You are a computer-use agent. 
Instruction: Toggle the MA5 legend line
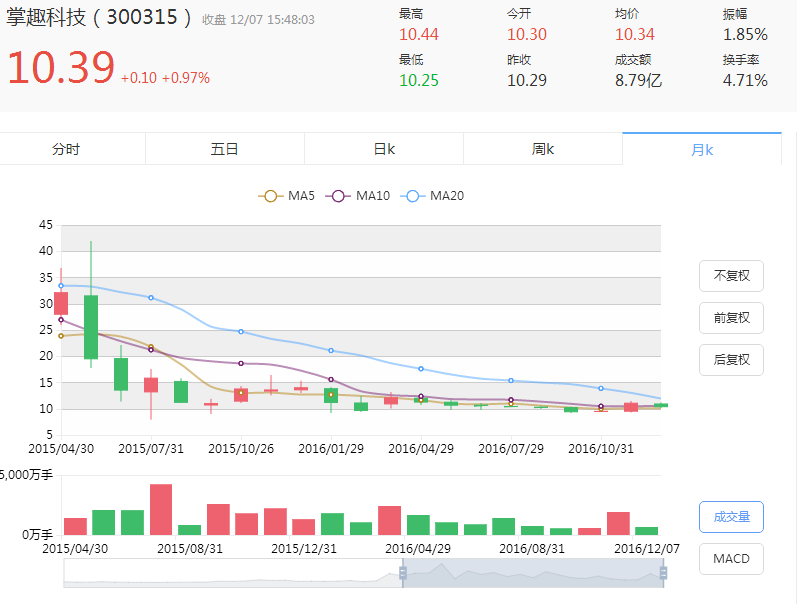(287, 196)
